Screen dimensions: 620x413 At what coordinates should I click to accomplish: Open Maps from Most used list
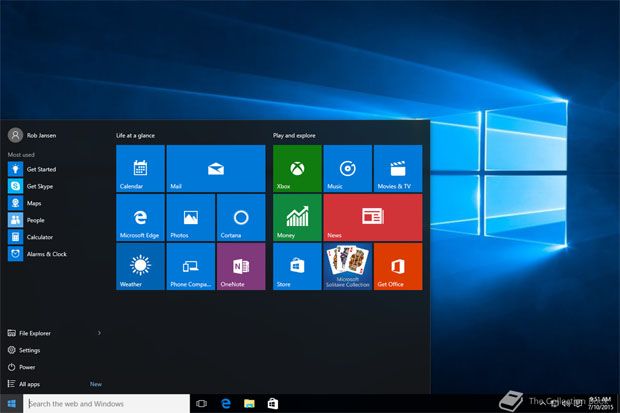click(x=55, y=203)
